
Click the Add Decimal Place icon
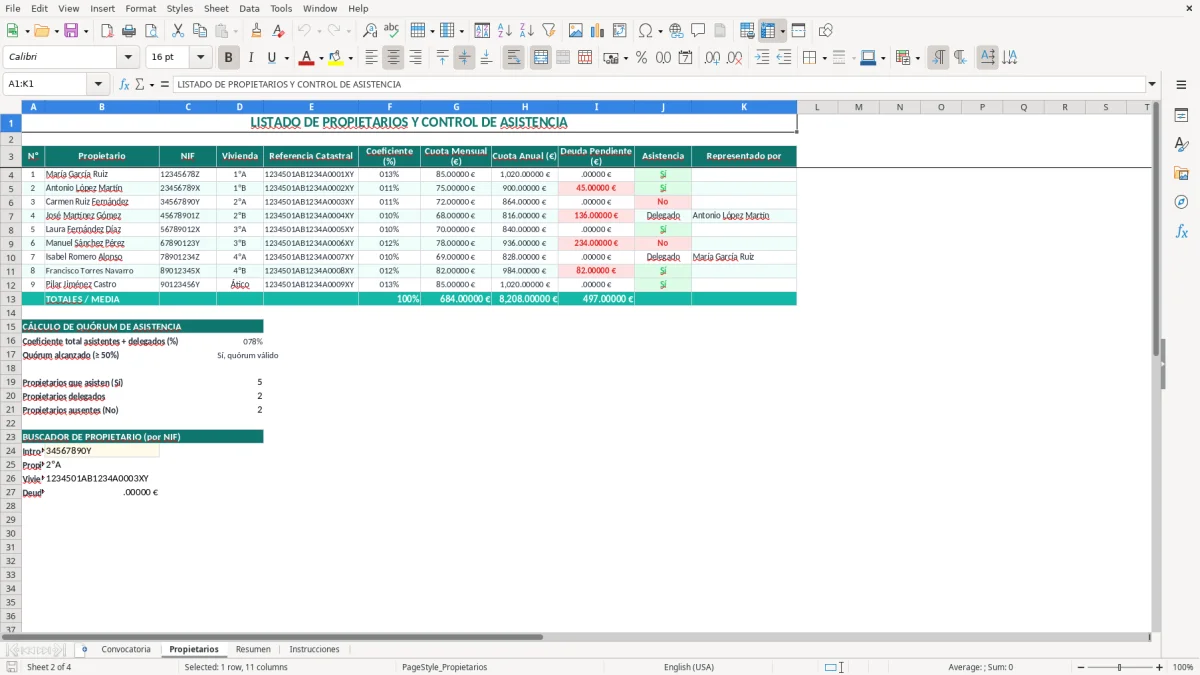pos(712,58)
